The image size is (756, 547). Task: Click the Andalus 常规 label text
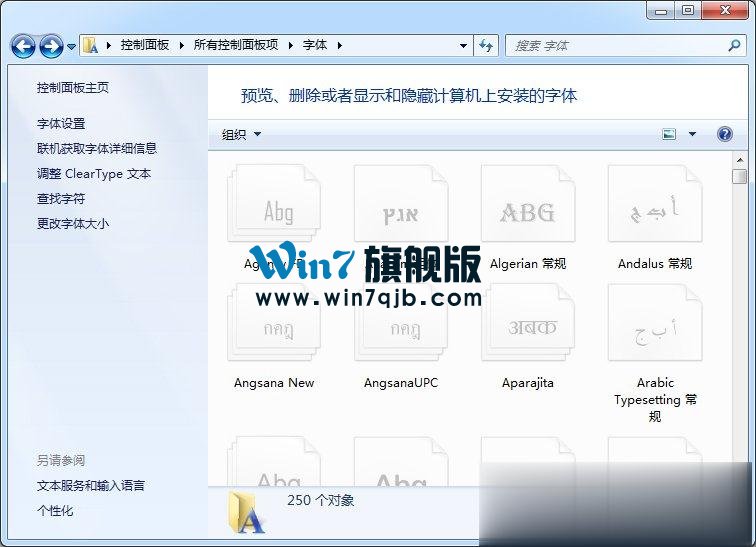[655, 264]
